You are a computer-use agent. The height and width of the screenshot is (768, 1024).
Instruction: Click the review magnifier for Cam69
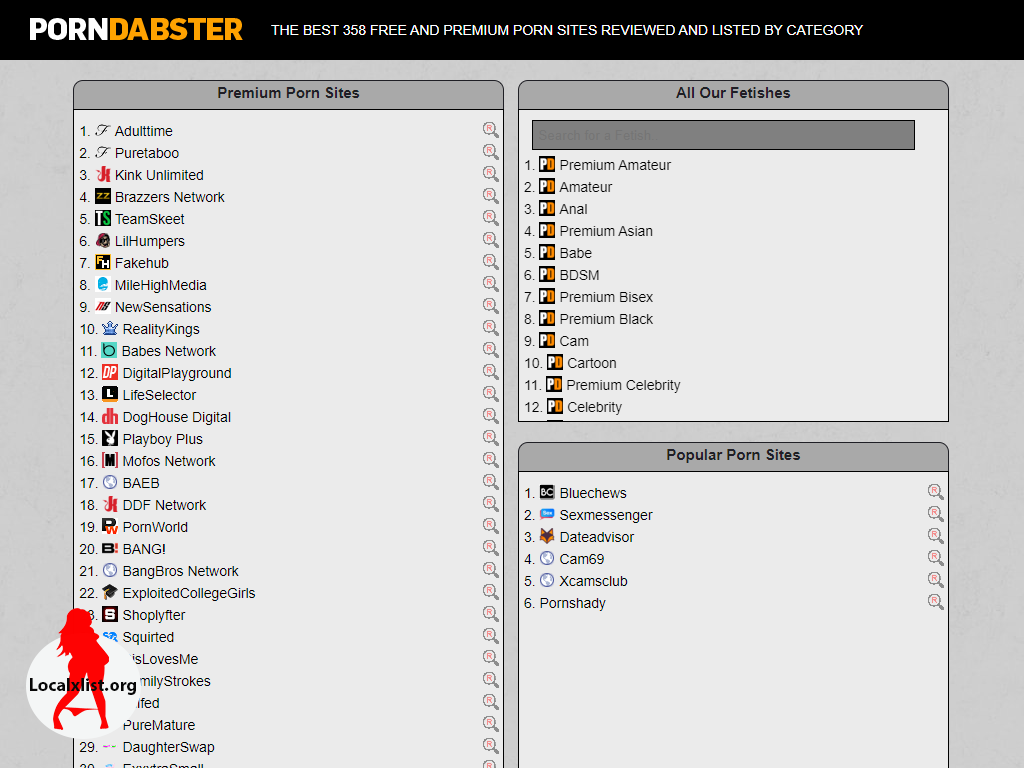coord(936,558)
